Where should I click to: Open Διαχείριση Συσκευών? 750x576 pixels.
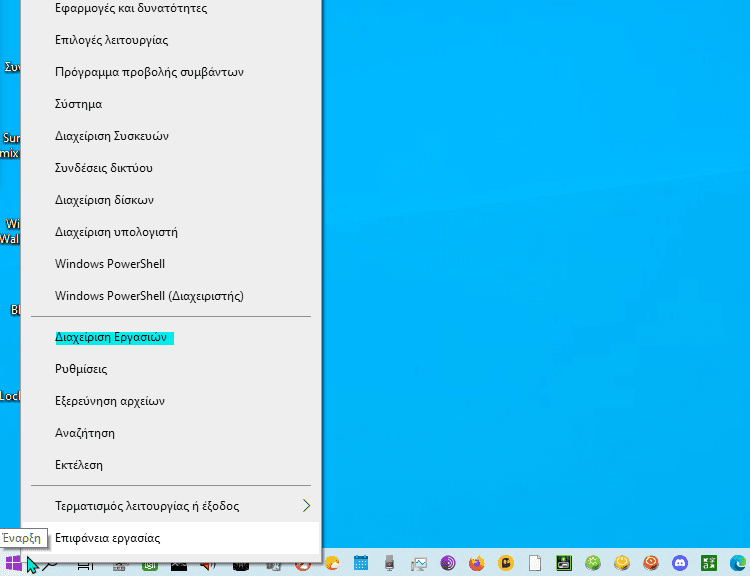[x=171, y=136]
